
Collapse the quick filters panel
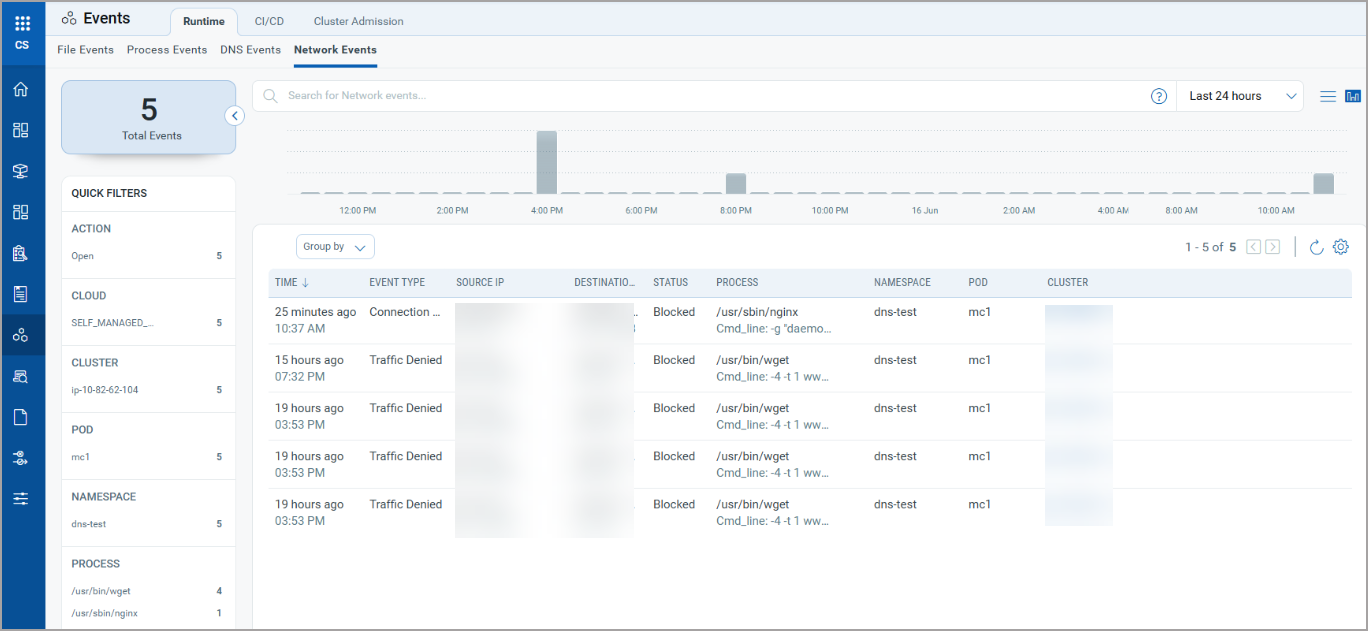(234, 116)
